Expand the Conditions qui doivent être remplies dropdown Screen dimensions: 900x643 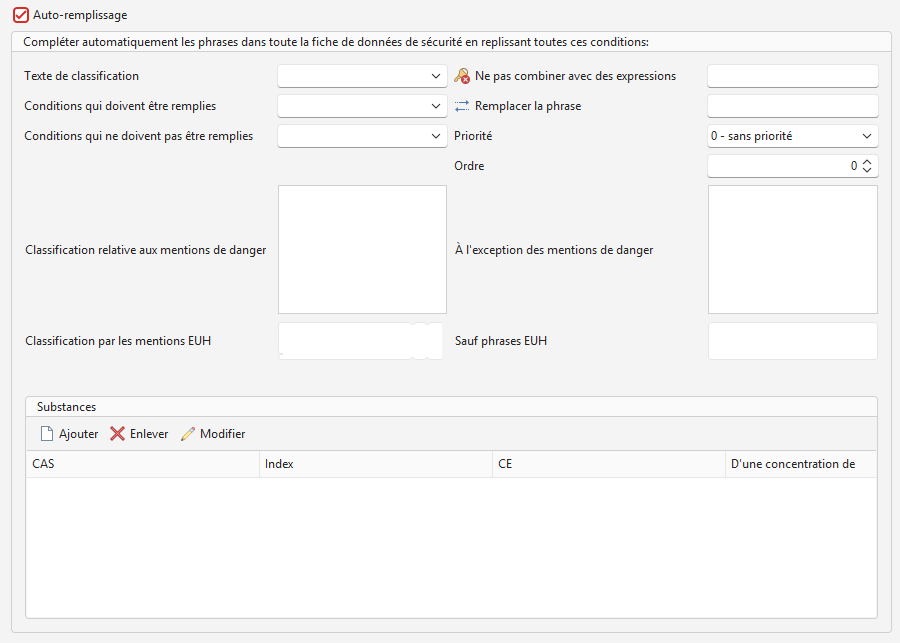(x=362, y=106)
